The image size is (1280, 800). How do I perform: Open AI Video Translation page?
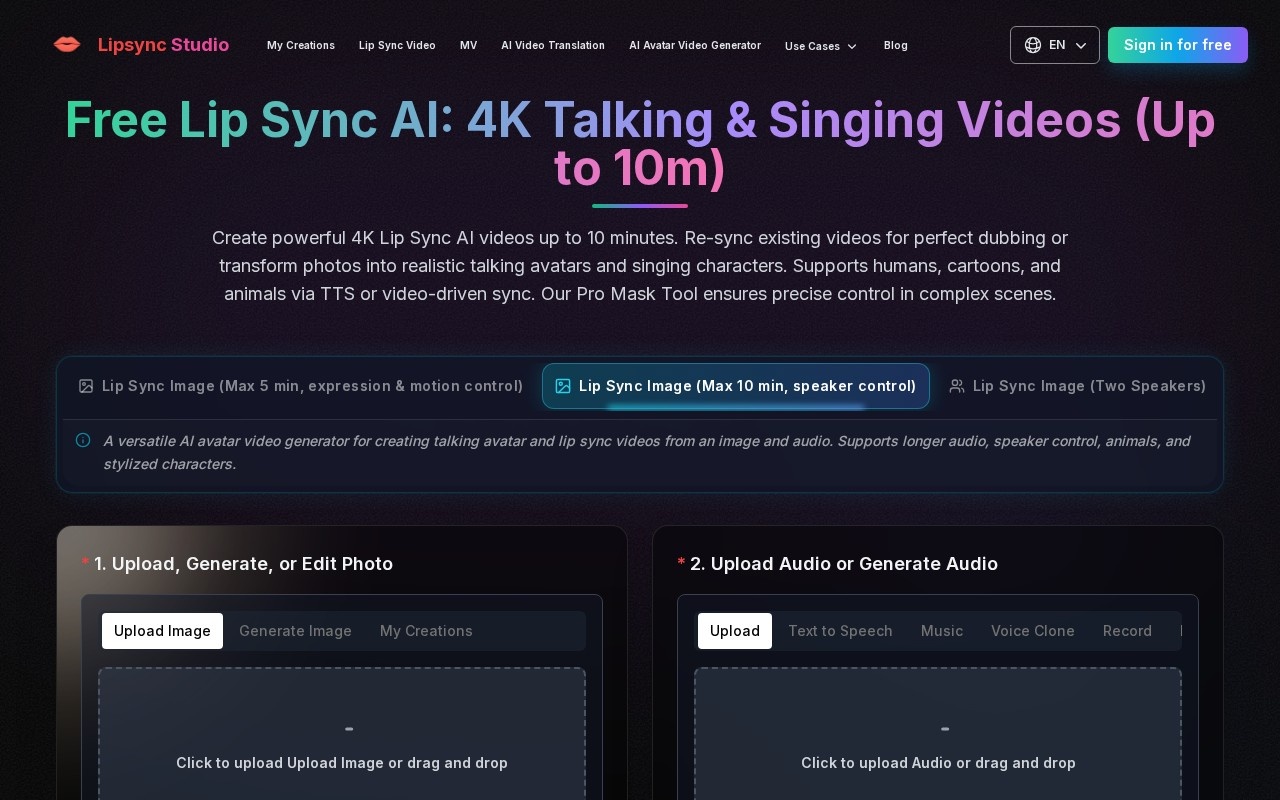(x=553, y=45)
